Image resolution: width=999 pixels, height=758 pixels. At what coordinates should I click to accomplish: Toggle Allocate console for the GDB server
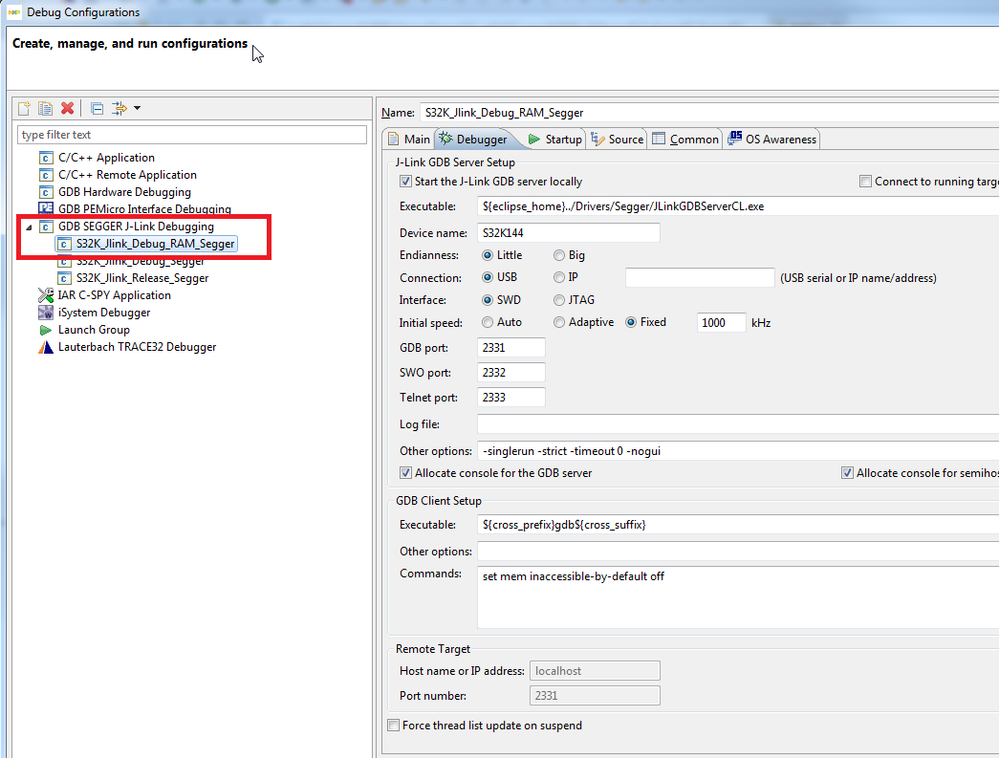click(405, 473)
